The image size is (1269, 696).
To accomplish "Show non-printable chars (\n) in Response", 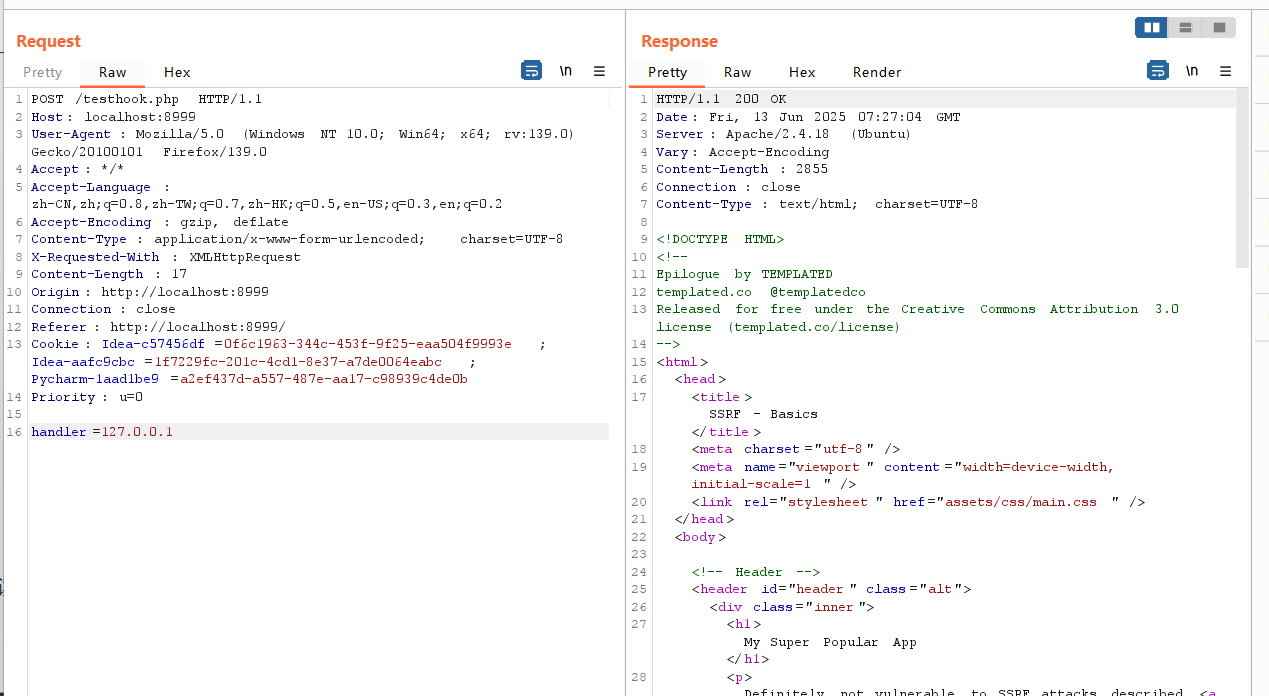I will pos(1192,71).
